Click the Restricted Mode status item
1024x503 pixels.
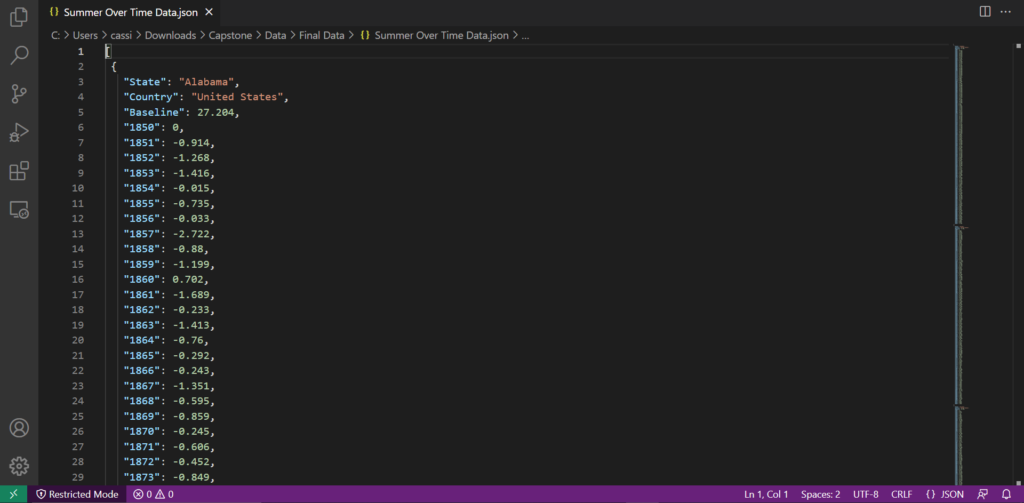tap(77, 494)
